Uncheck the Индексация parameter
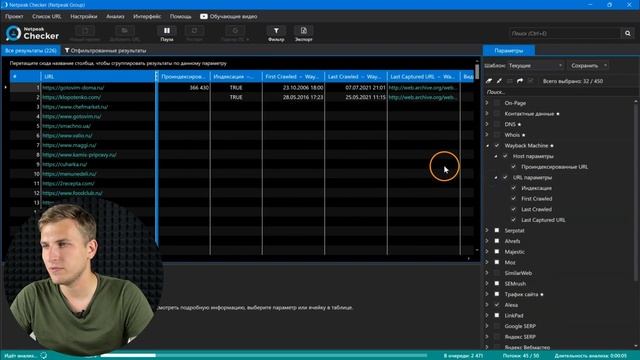 [513, 188]
